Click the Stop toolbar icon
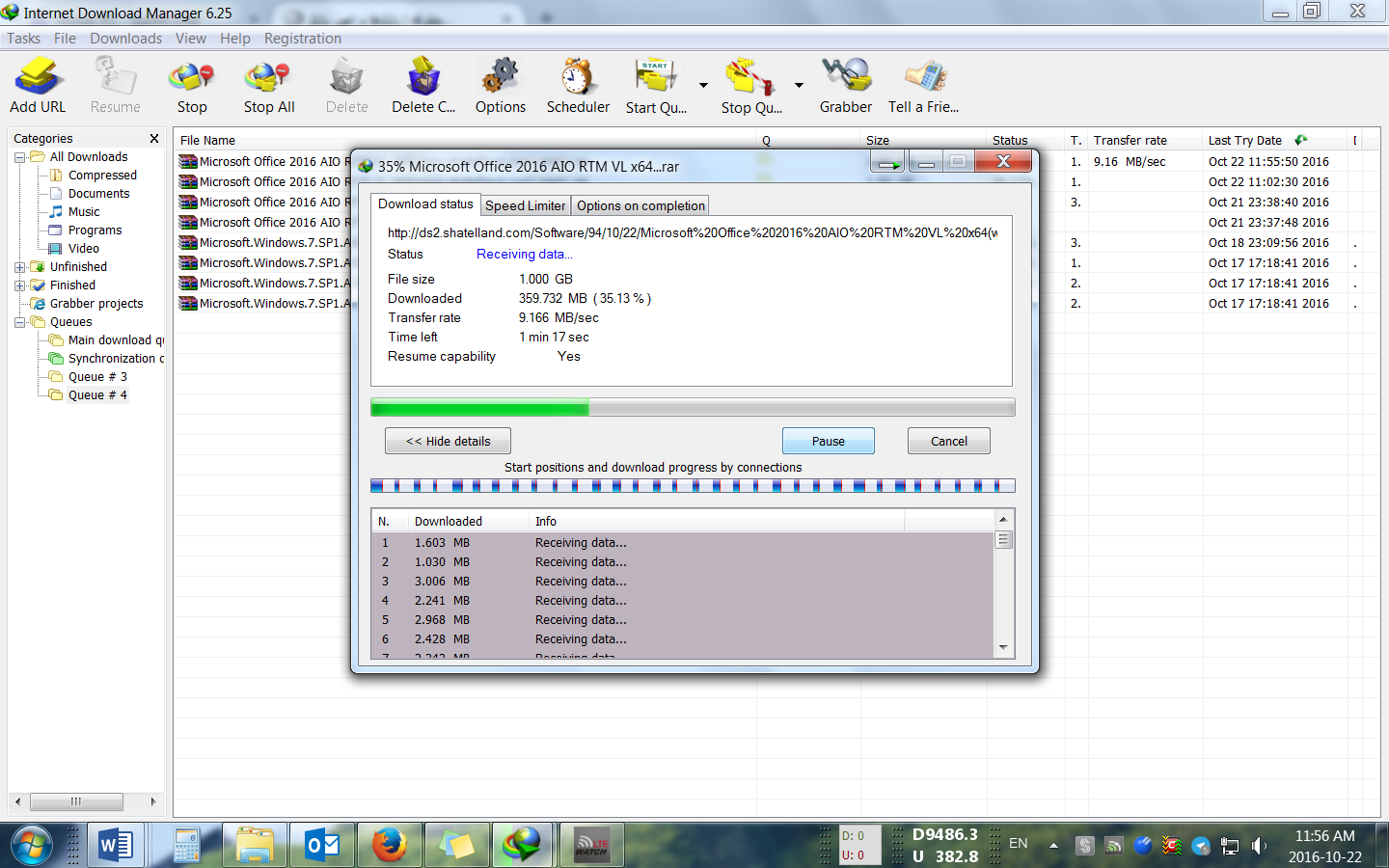This screenshot has height=868, width=1389. click(x=192, y=85)
